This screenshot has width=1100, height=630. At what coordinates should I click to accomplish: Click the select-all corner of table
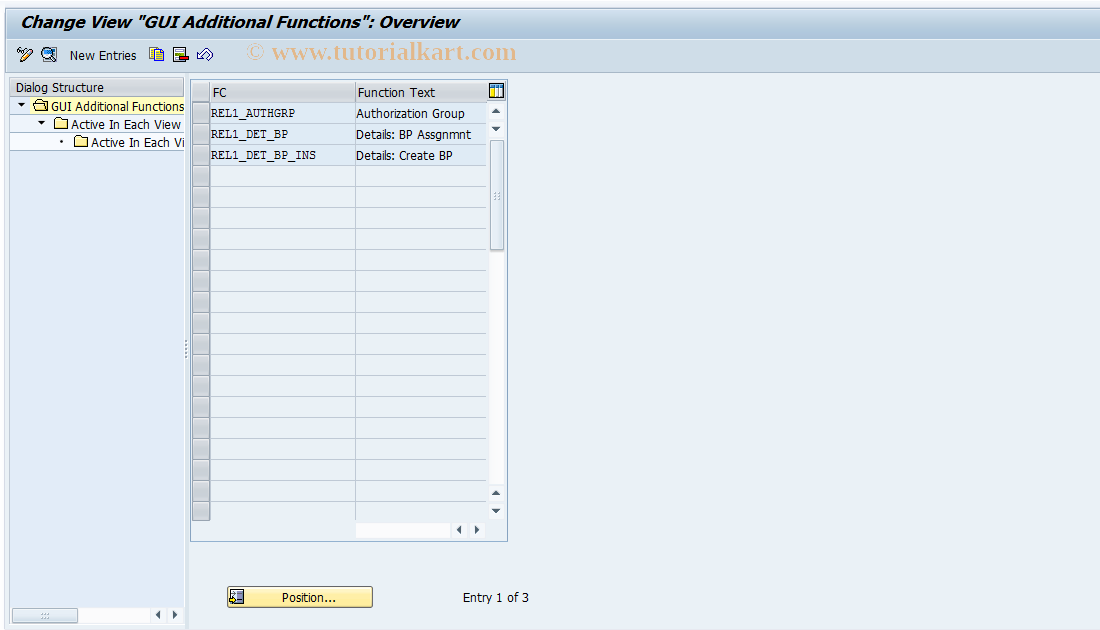coord(201,92)
